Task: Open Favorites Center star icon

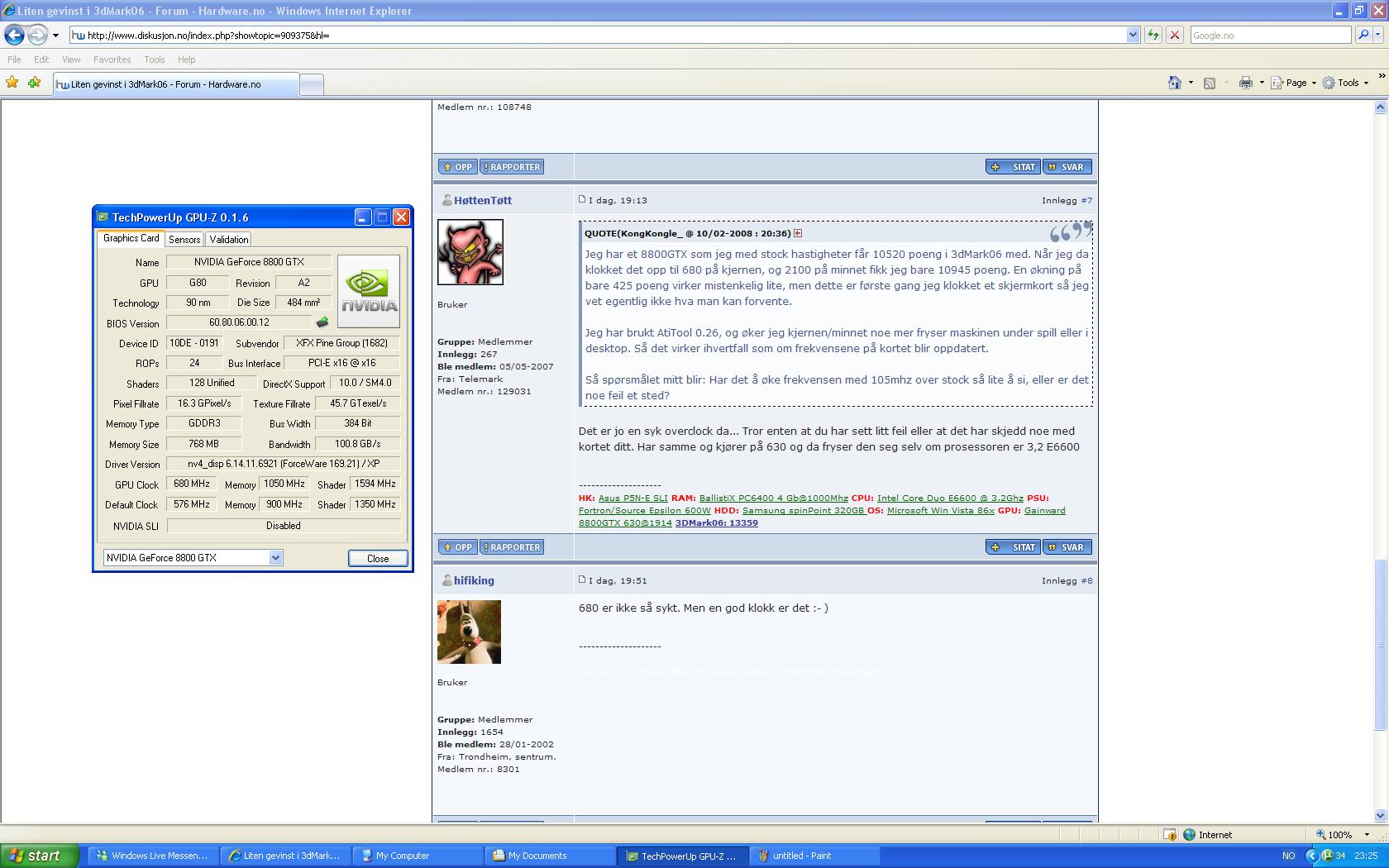Action: pos(12,83)
